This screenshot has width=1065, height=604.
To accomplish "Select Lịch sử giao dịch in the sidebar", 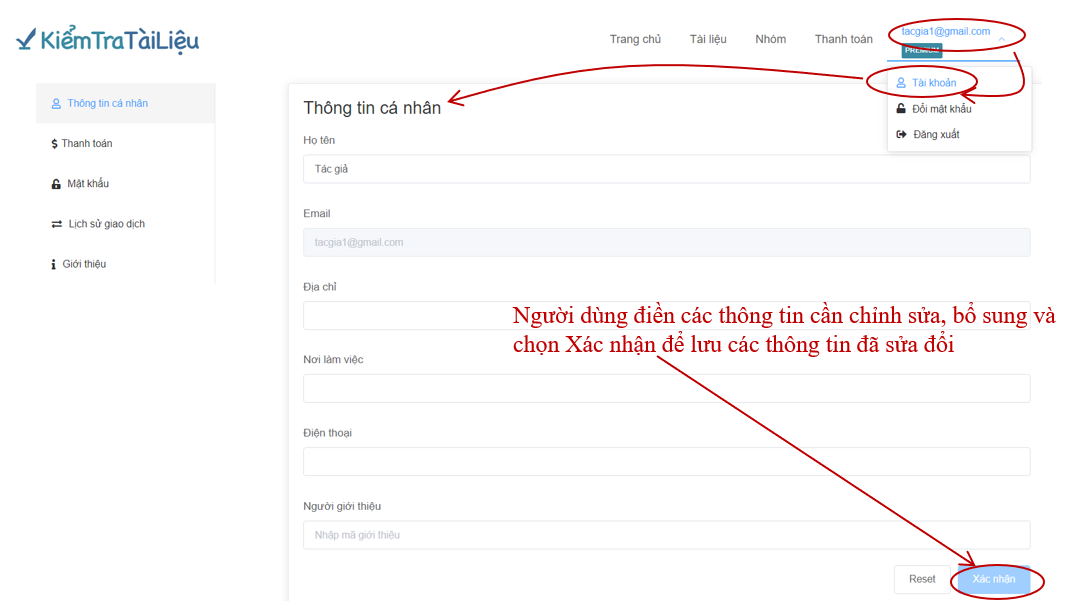I will pyautogui.click(x=126, y=224).
